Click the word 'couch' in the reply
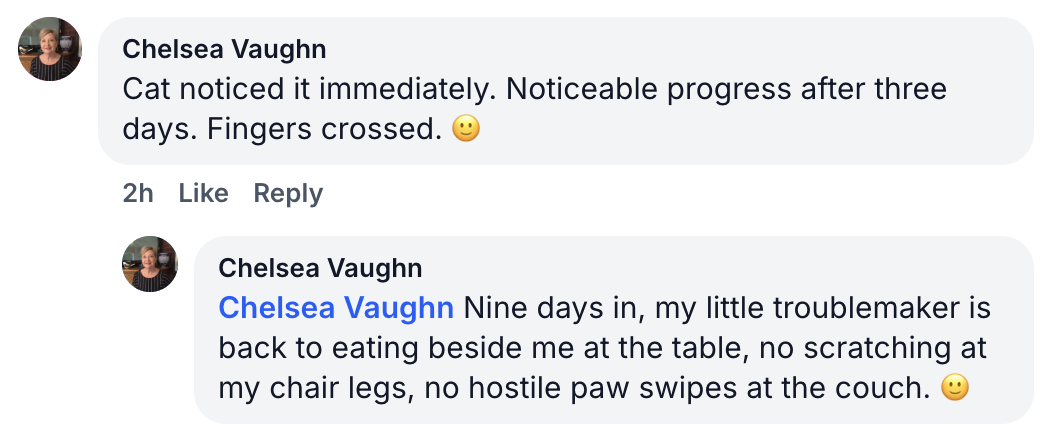 pyautogui.click(x=881, y=388)
